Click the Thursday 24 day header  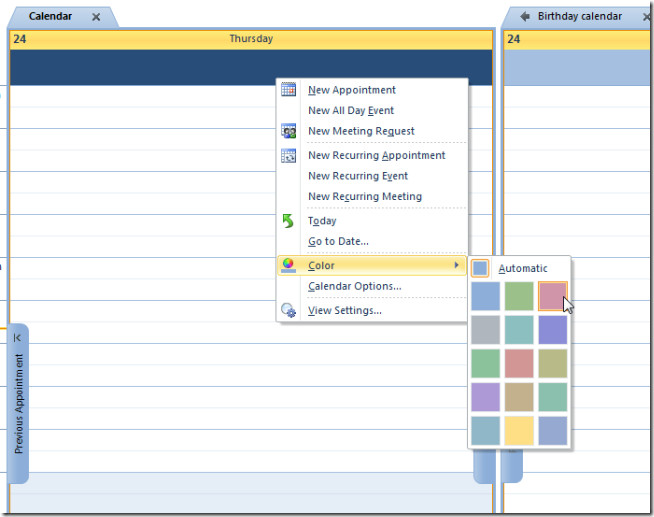[x=251, y=39]
